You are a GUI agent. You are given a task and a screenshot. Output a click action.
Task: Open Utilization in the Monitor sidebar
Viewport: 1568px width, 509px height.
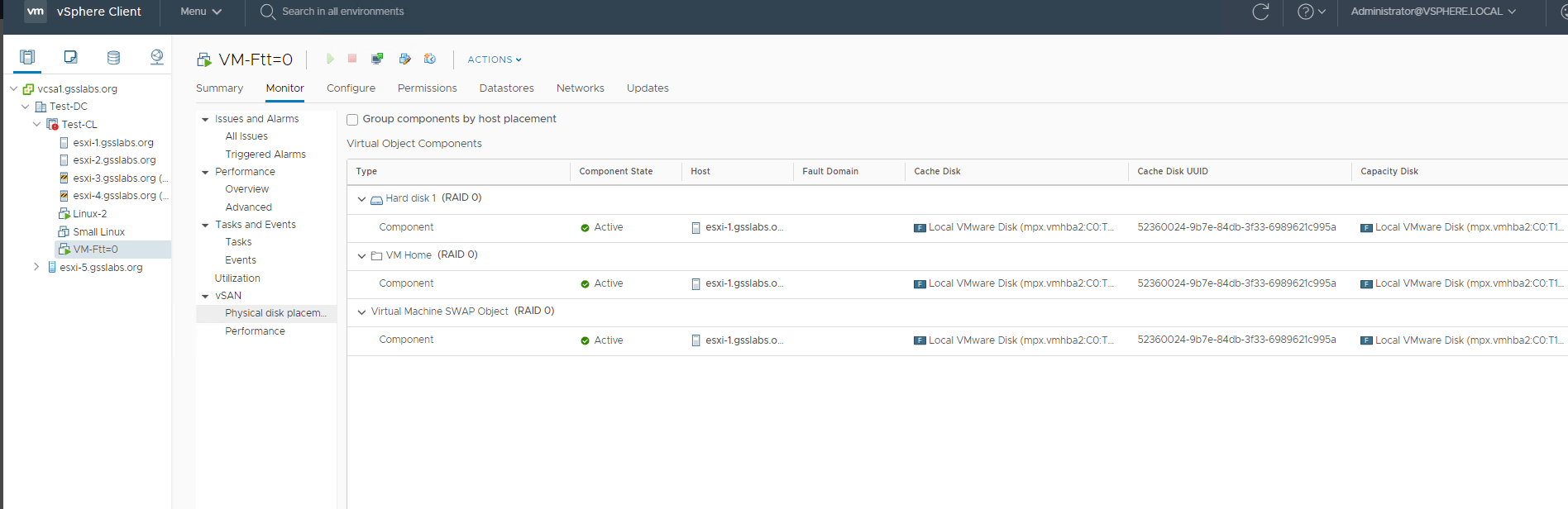point(237,278)
